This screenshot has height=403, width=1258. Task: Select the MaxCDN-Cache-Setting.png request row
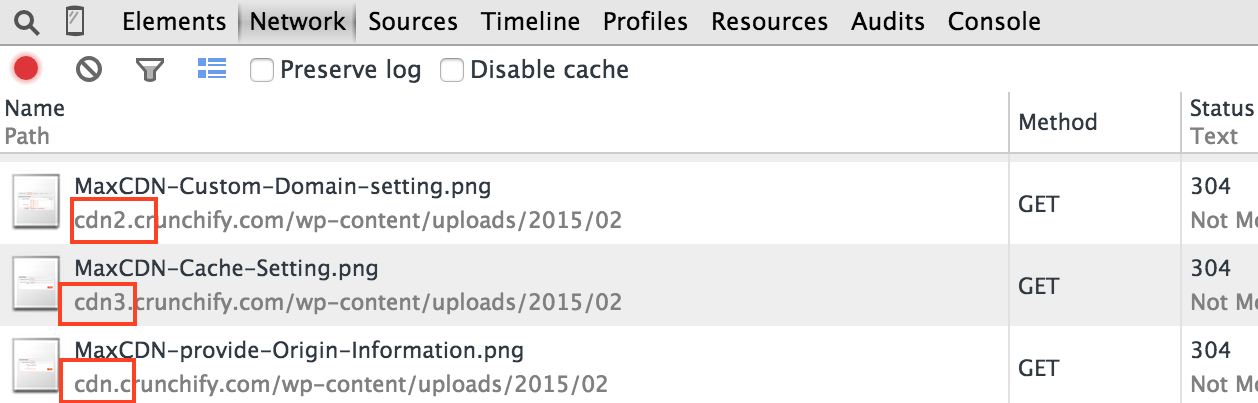(629, 285)
